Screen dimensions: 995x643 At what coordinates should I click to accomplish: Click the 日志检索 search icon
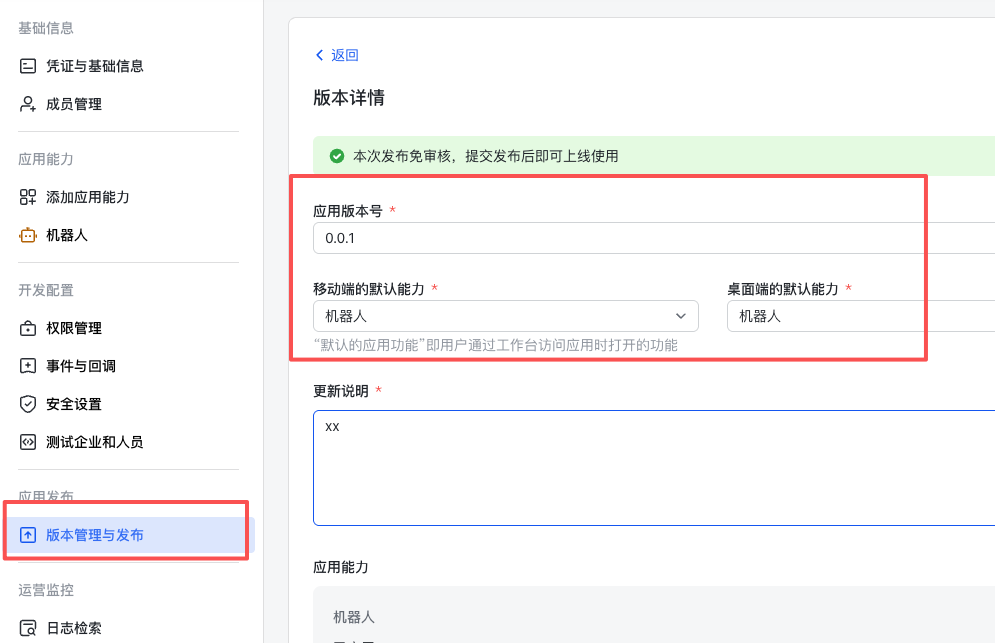28,629
